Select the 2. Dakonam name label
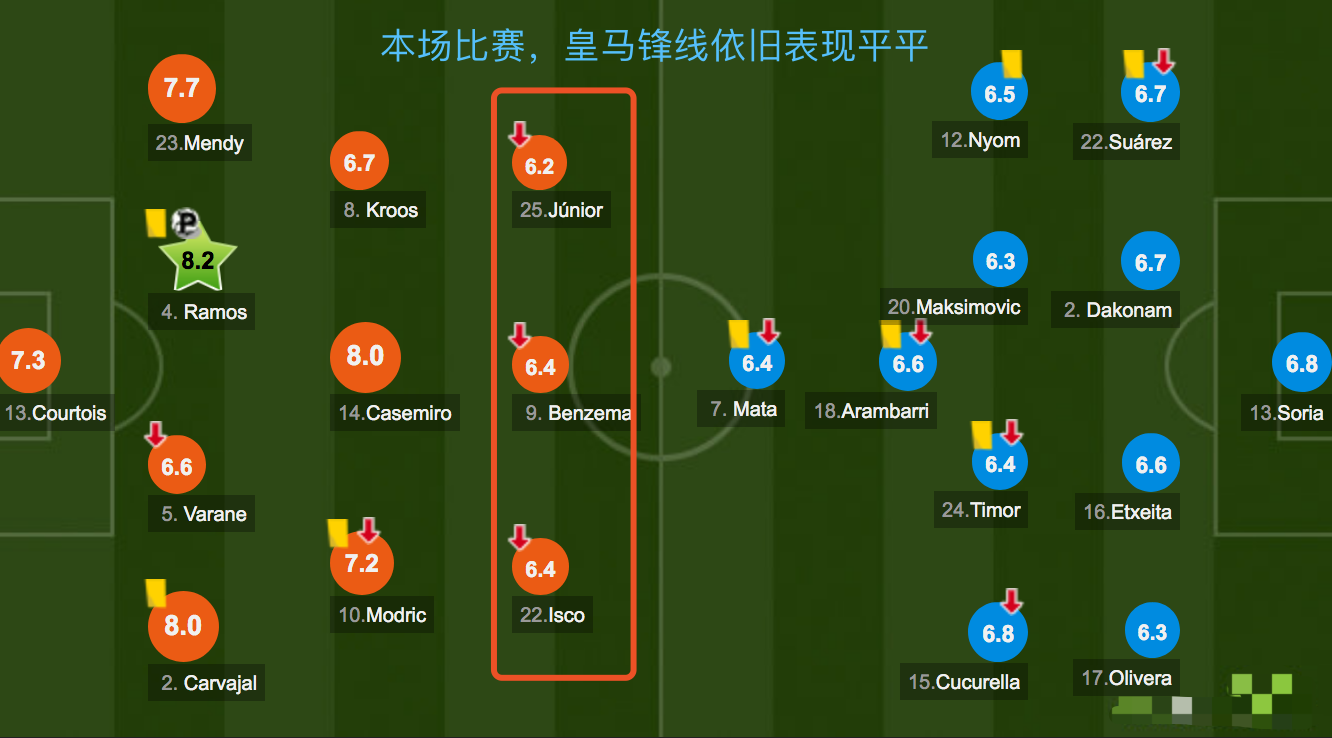Image resolution: width=1332 pixels, height=738 pixels. tap(1116, 310)
